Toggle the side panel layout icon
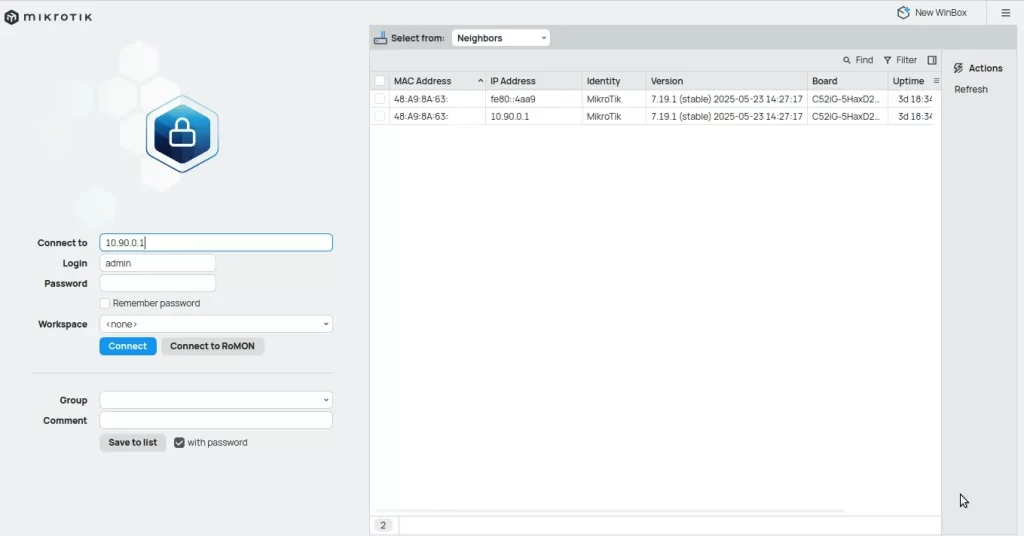 pos(932,60)
